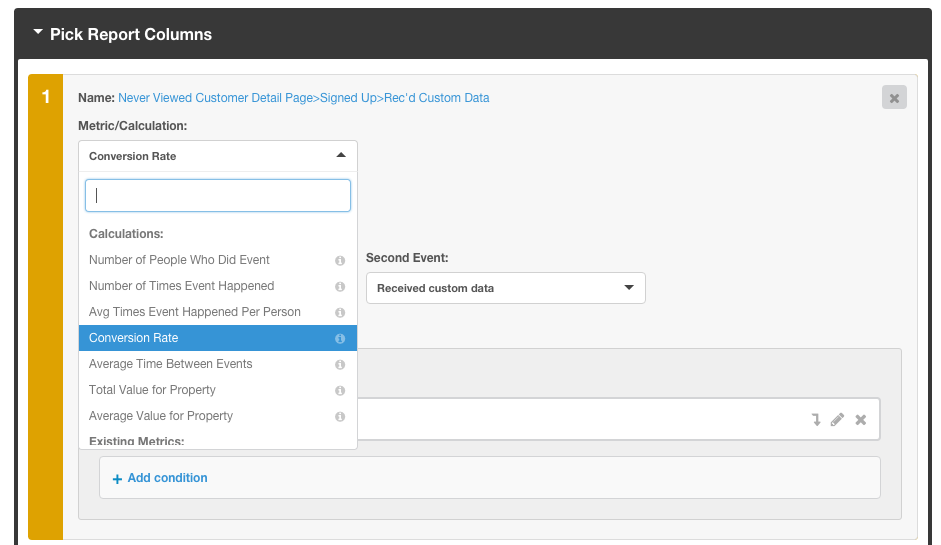
Task: Edit the condition with the pencil icon
Action: pyautogui.click(x=838, y=420)
